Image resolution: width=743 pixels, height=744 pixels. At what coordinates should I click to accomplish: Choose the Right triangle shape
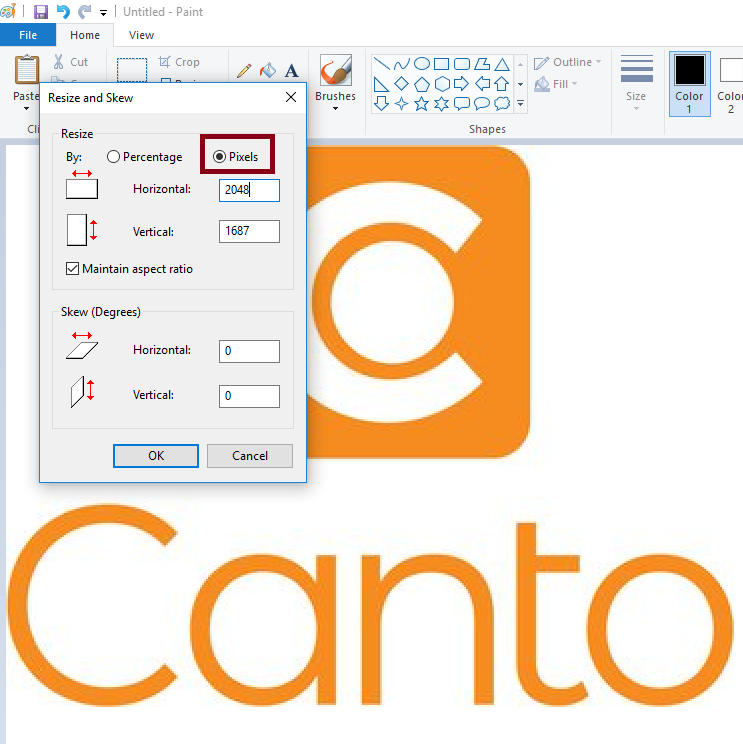pos(381,84)
